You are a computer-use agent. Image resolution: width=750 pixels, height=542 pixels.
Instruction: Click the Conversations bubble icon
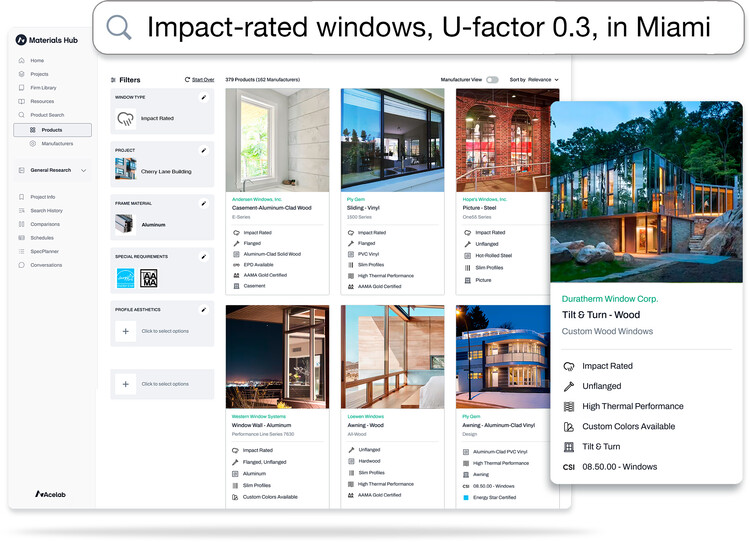pyautogui.click(x=21, y=265)
